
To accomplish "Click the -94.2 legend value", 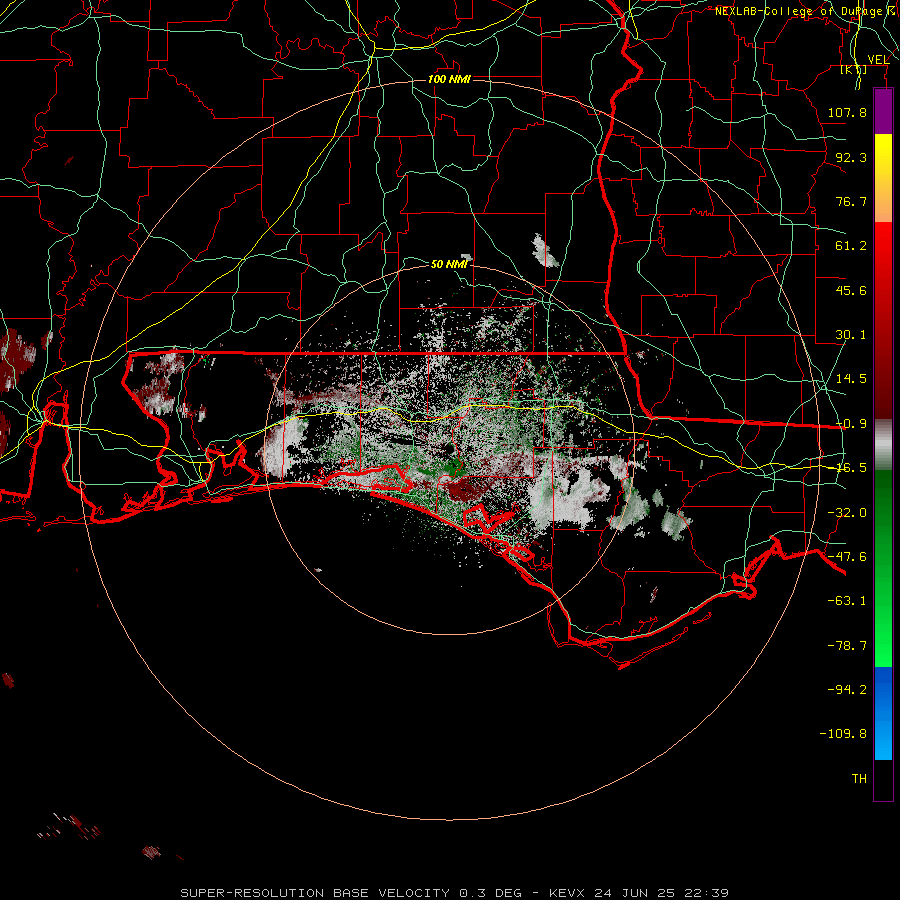I will [847, 690].
